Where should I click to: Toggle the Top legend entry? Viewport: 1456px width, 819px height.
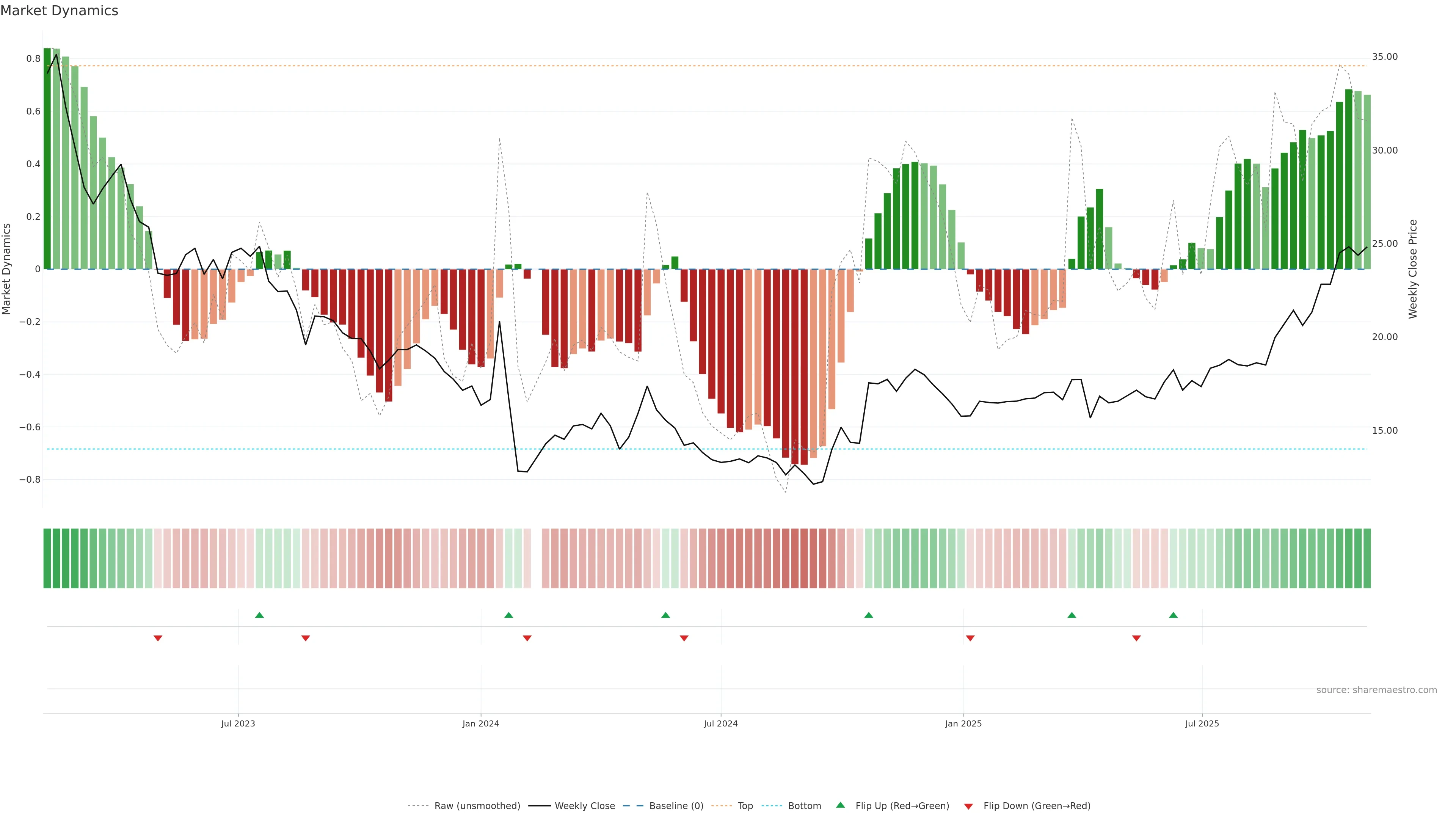coord(745,806)
